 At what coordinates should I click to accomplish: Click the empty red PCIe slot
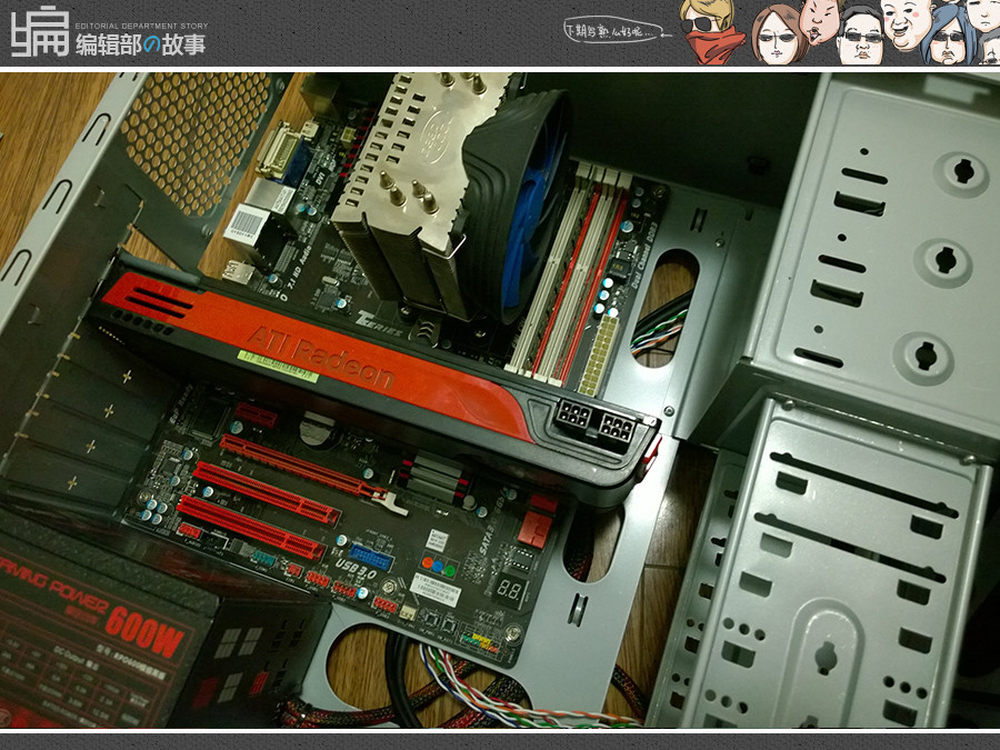[265, 485]
